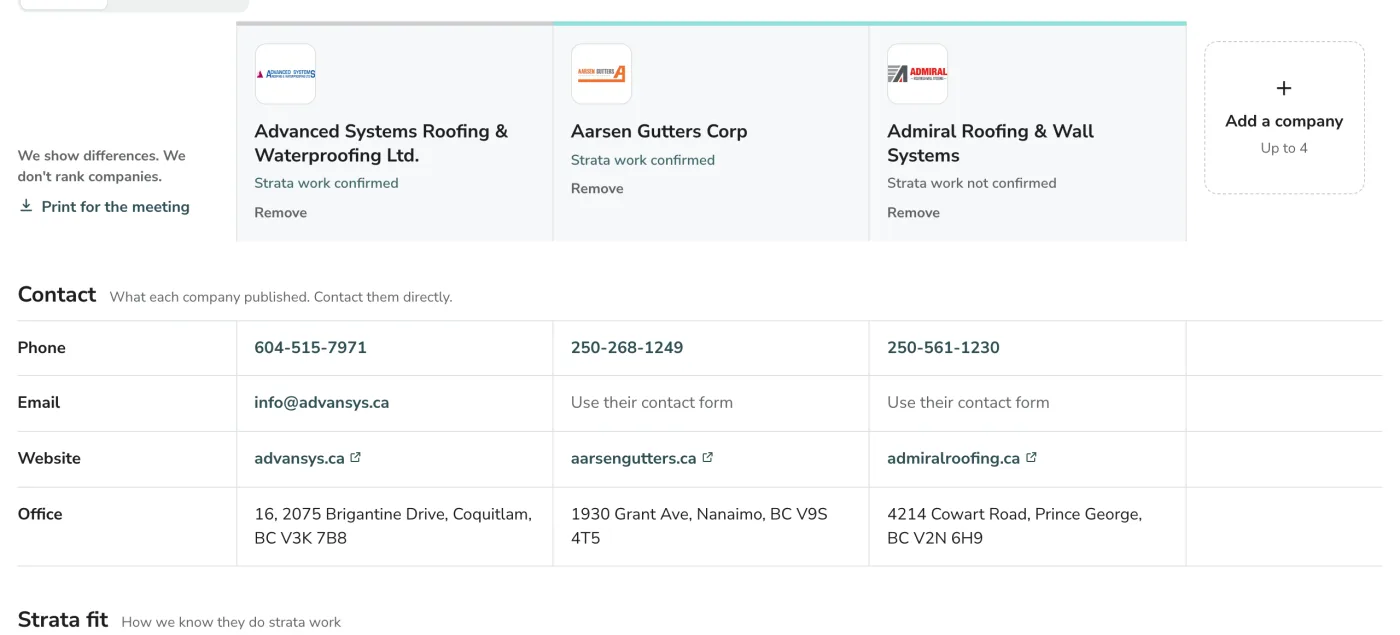This screenshot has height=635, width=1400.
Task: Click the Coquitlam office address
Action: tap(393, 526)
